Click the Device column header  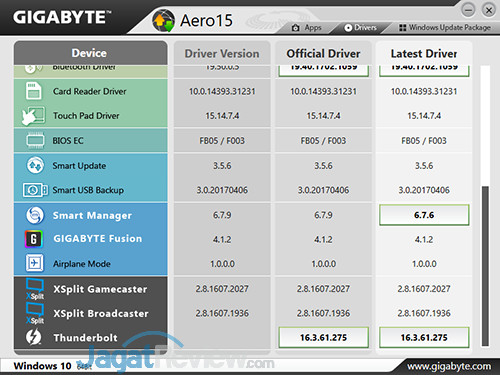click(90, 53)
